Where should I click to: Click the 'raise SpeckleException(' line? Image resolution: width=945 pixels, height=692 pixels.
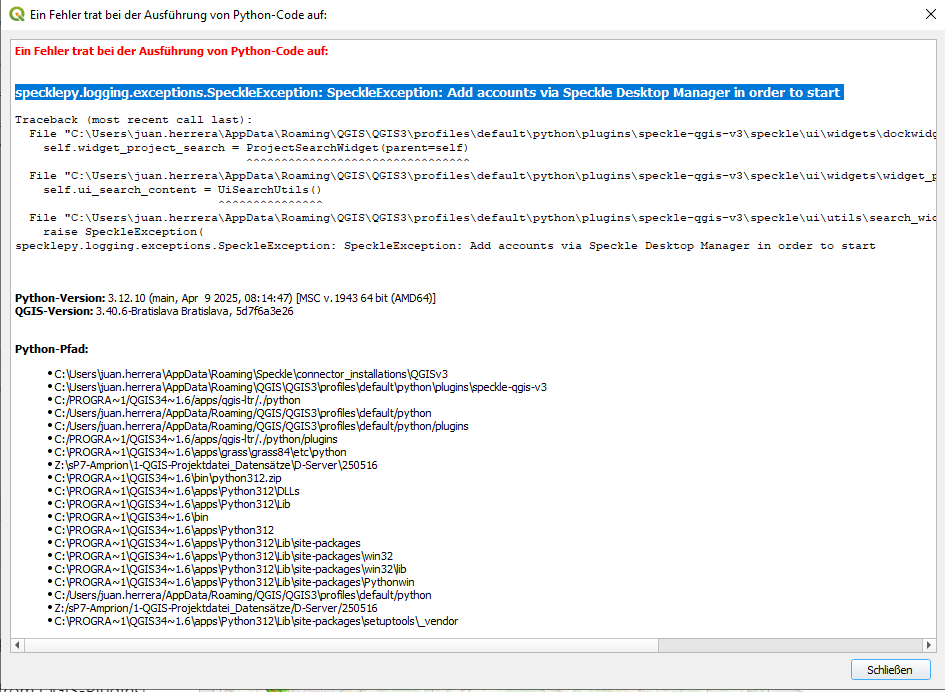point(124,231)
